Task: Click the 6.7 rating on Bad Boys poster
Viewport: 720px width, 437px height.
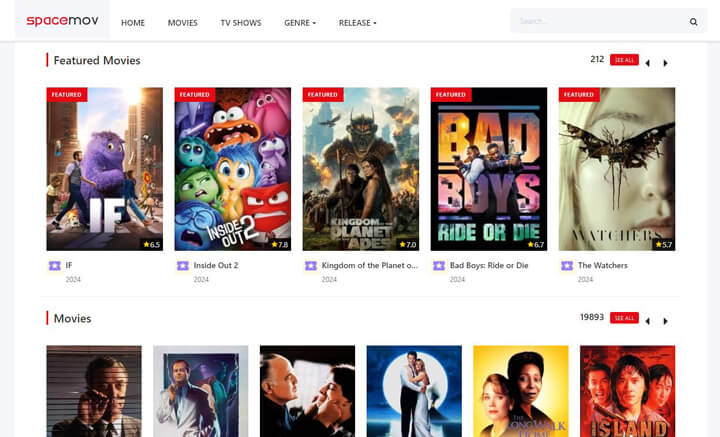Action: (x=536, y=245)
